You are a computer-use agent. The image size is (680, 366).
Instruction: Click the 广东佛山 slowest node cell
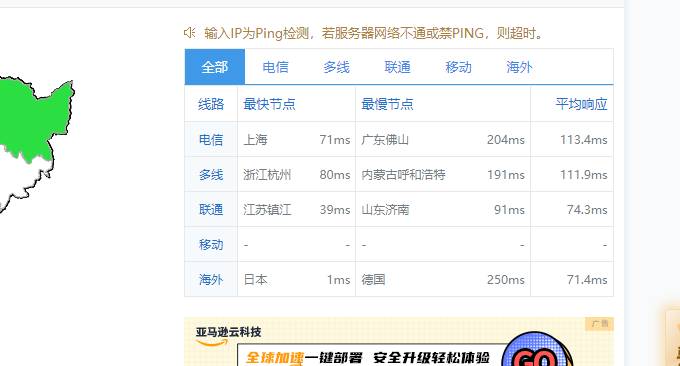(x=385, y=140)
